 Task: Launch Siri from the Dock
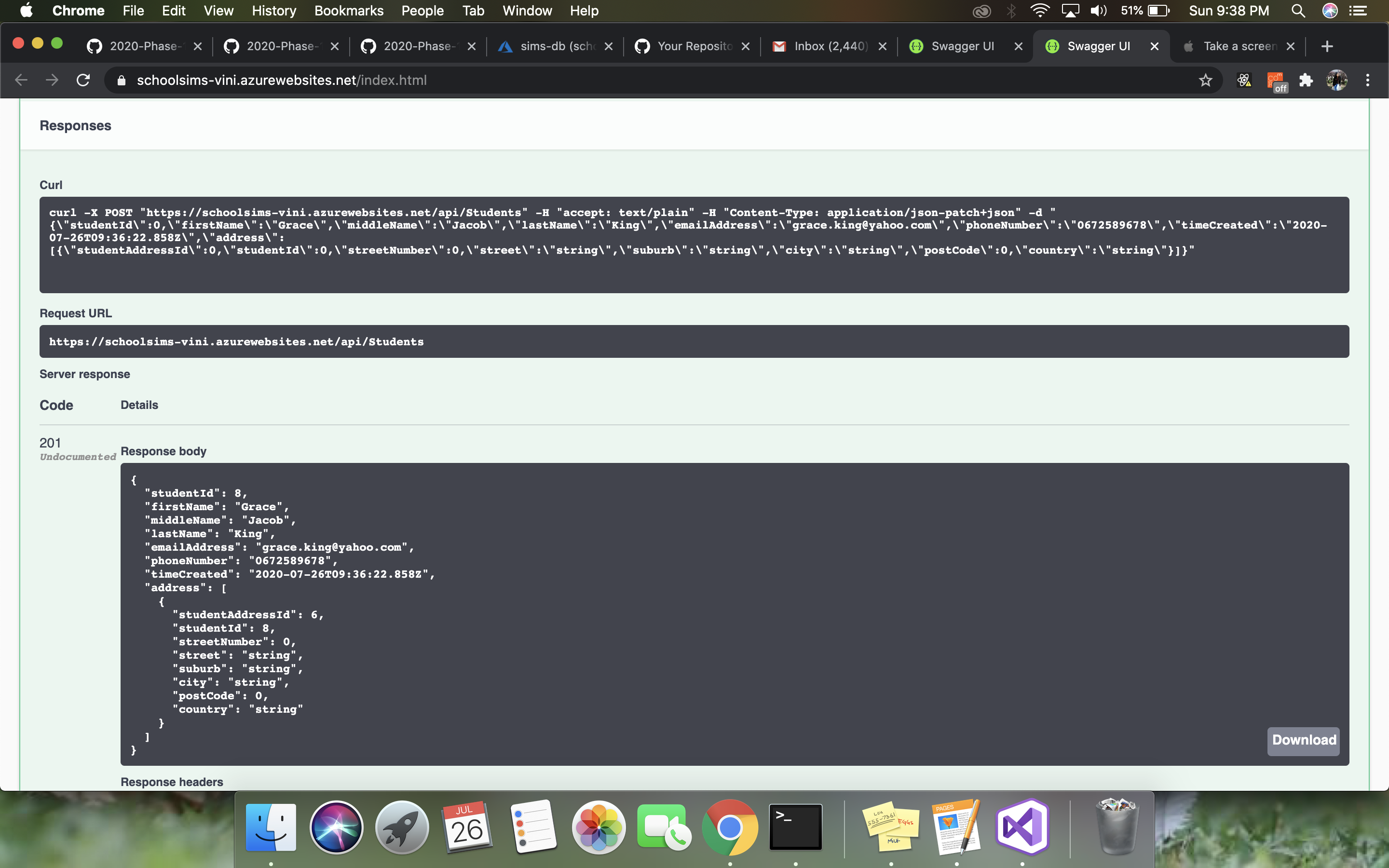point(336,827)
